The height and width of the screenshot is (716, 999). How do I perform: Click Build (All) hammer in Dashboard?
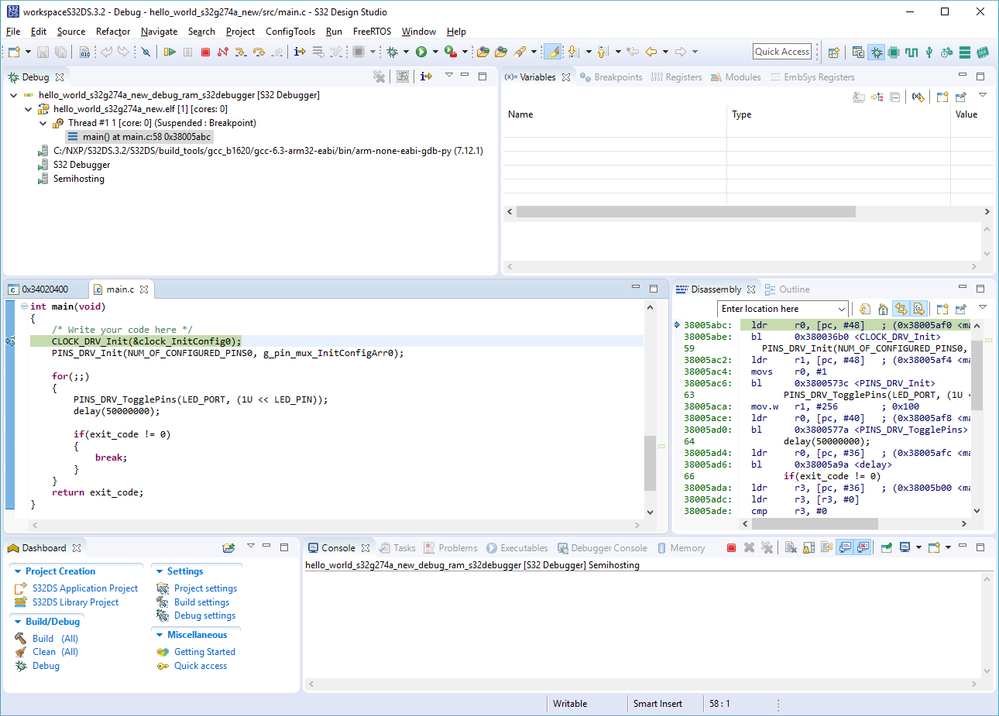point(22,638)
